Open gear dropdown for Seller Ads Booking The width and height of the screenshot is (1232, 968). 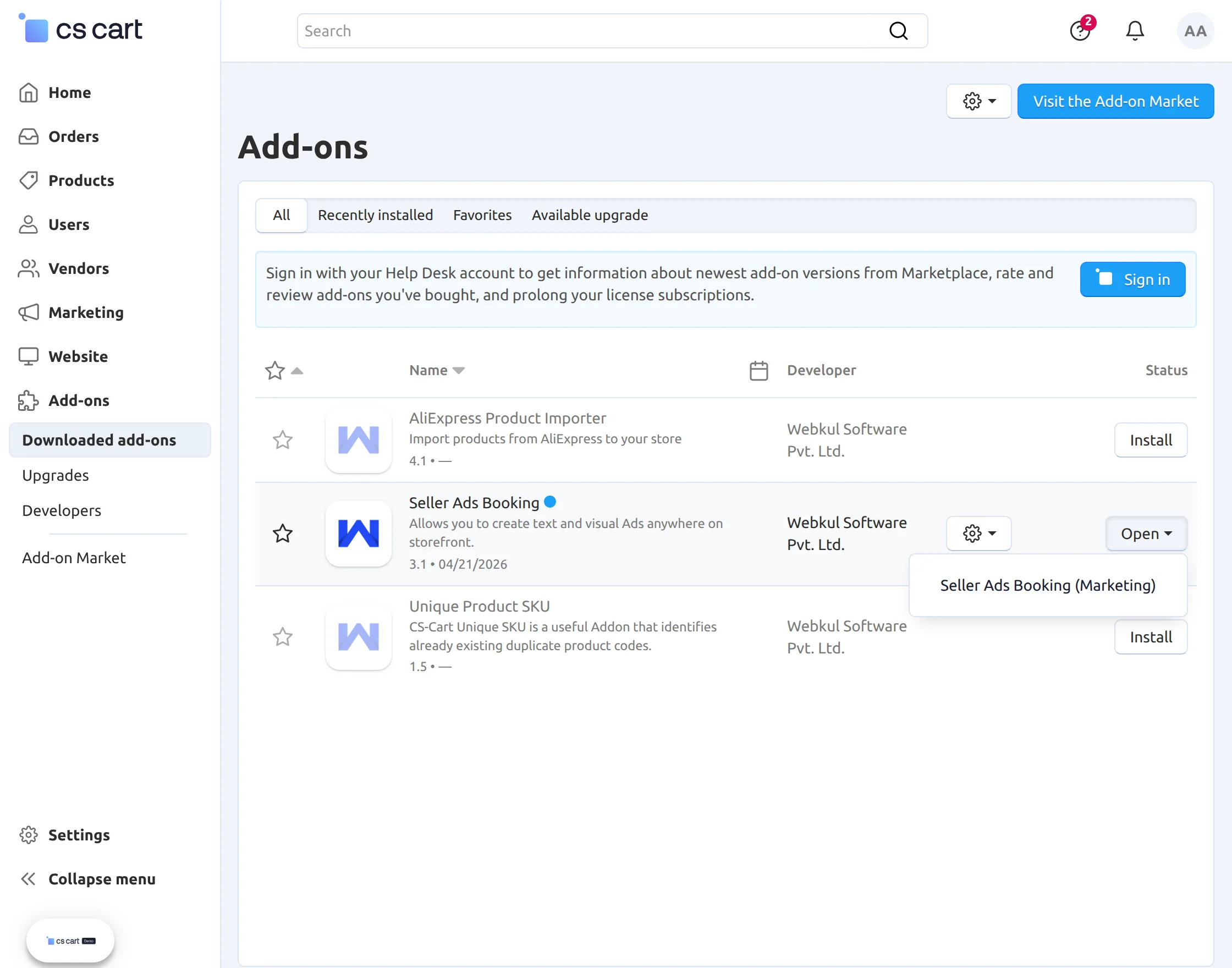pyautogui.click(x=978, y=533)
